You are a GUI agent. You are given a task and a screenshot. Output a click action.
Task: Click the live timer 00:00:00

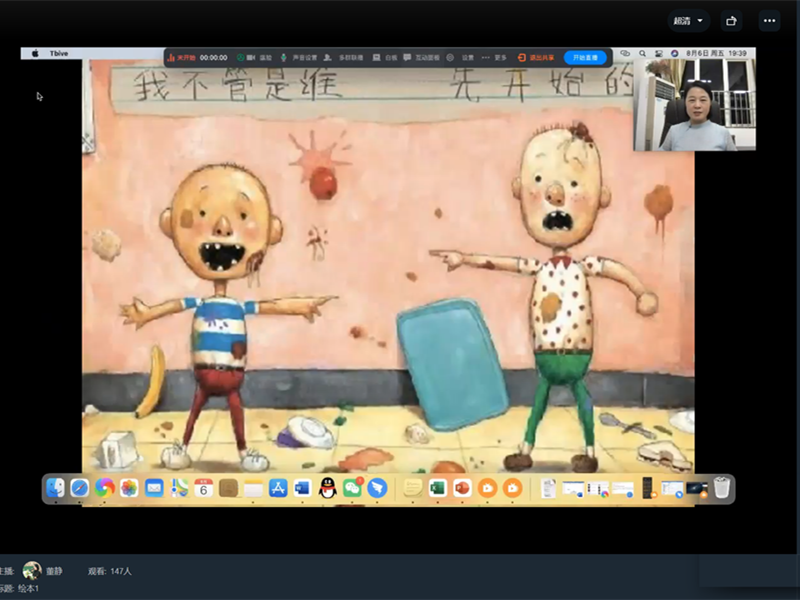(x=213, y=58)
